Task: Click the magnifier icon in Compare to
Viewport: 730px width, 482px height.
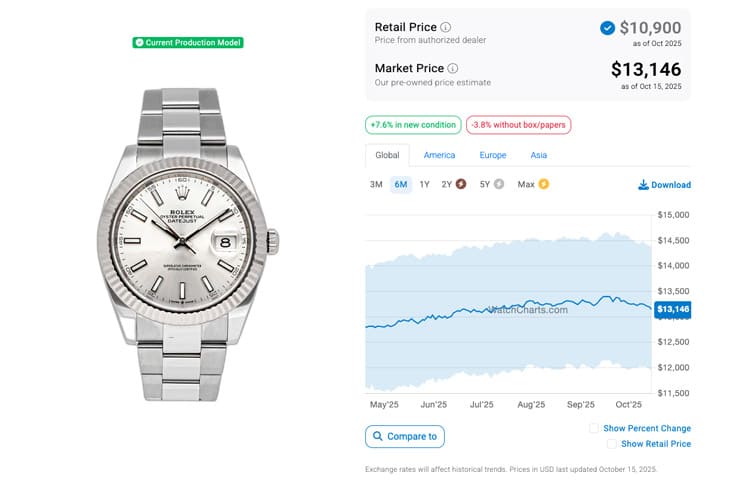Action: pyautogui.click(x=377, y=436)
